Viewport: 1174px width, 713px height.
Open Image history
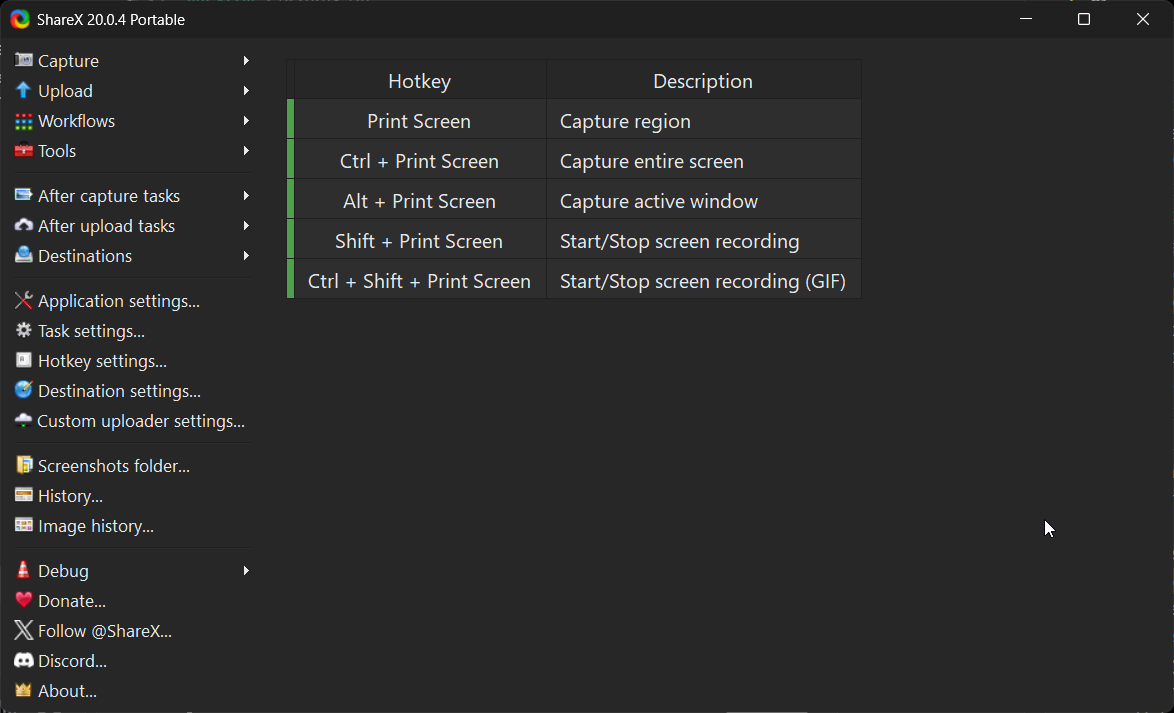pyautogui.click(x=133, y=525)
